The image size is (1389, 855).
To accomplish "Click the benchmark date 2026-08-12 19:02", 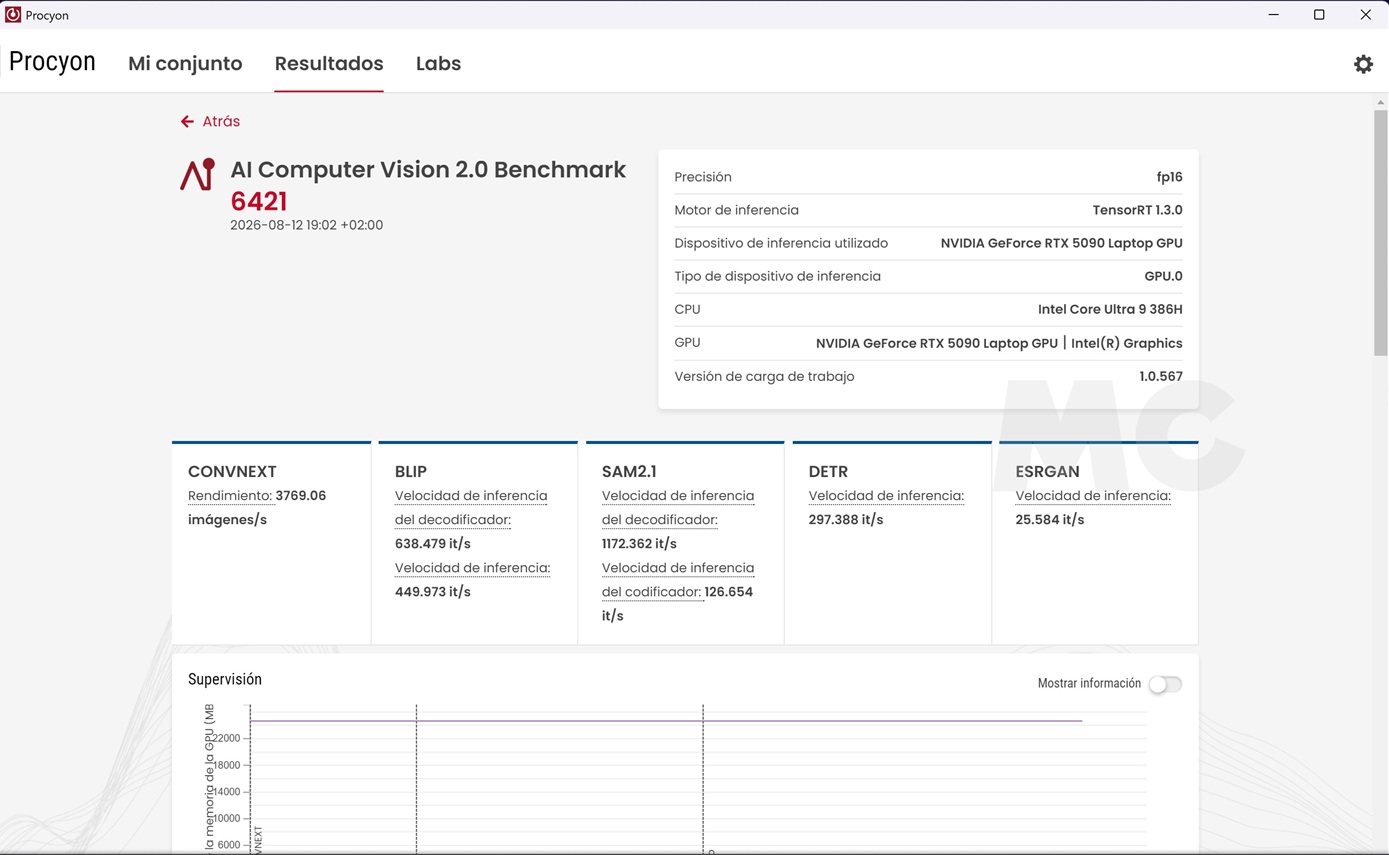I will coord(307,225).
